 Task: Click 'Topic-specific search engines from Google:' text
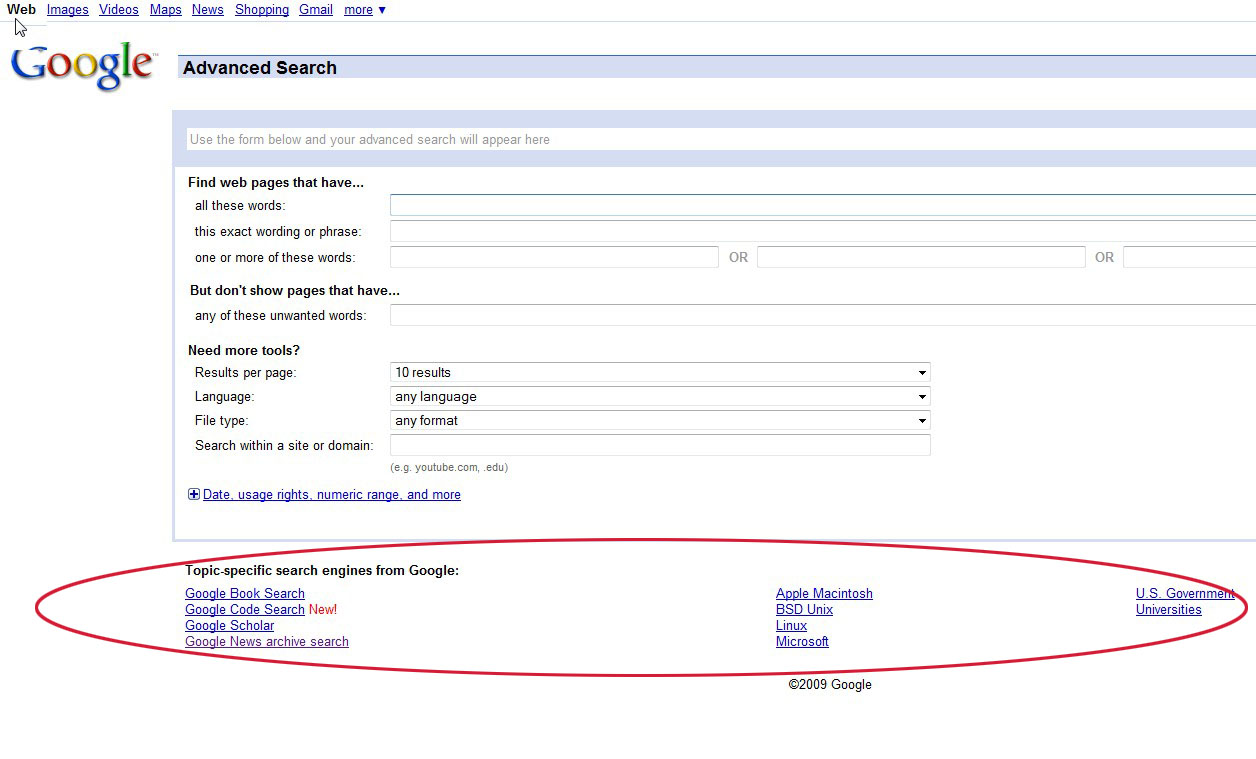pyautogui.click(x=322, y=571)
